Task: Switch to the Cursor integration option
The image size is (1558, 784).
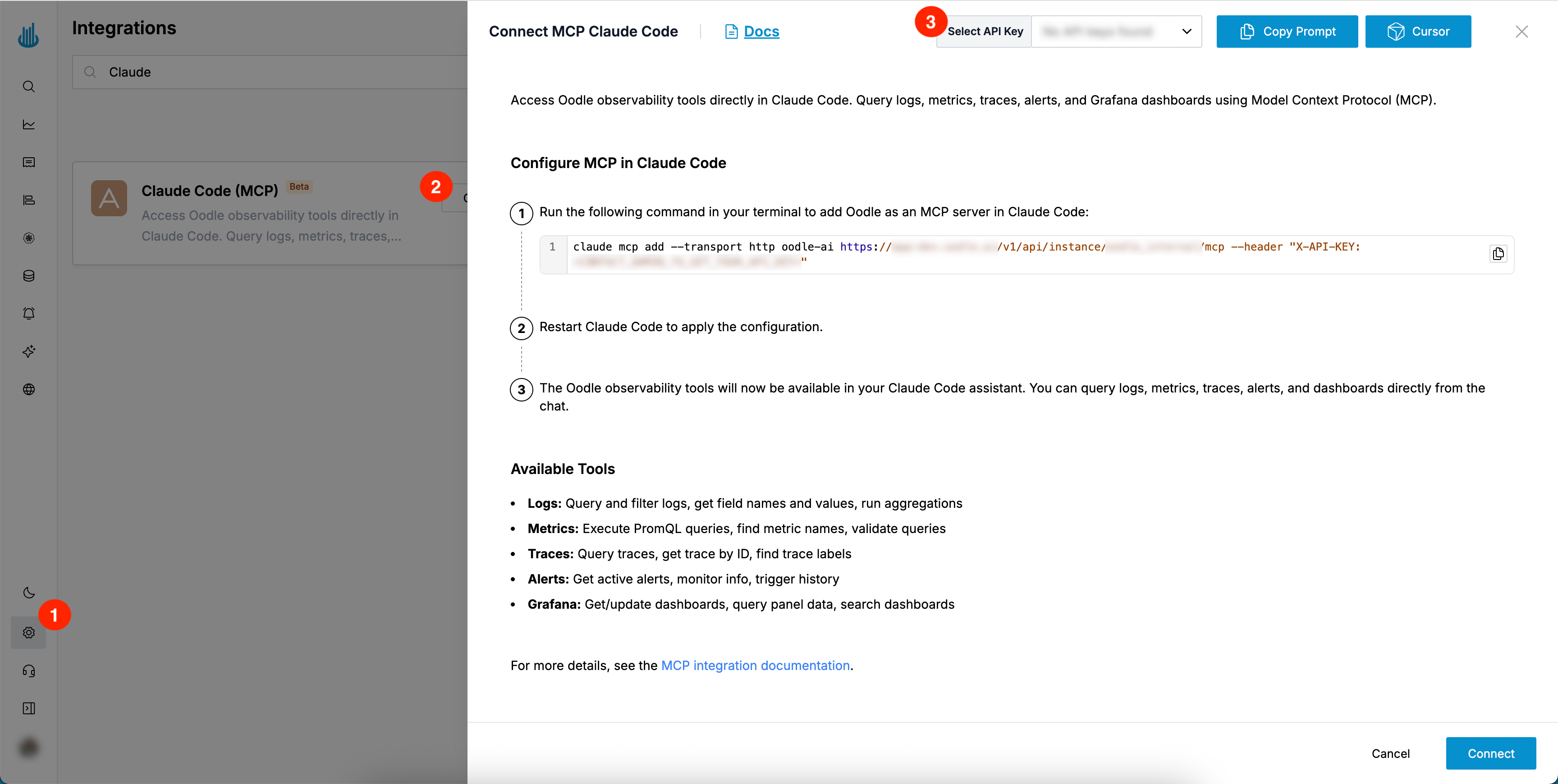Action: tap(1418, 32)
